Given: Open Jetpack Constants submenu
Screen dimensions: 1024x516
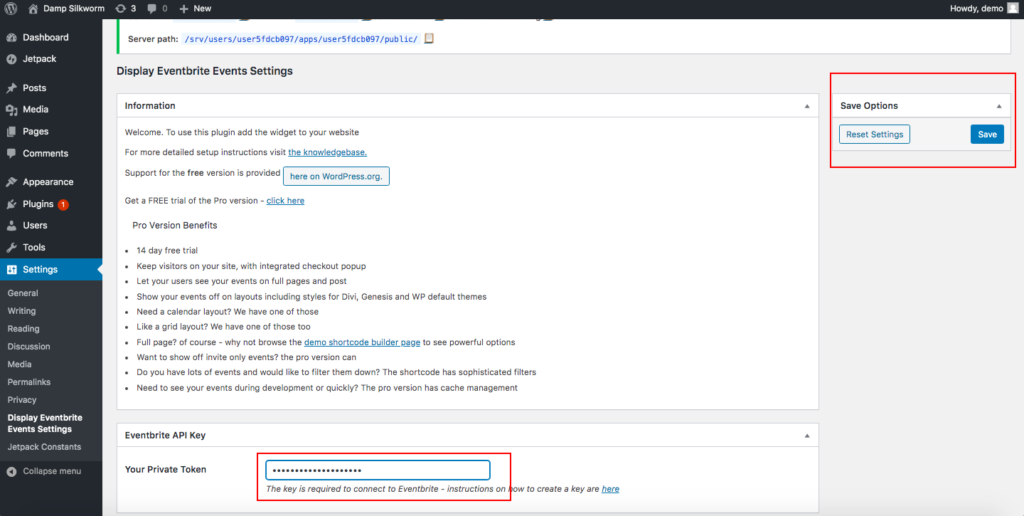Looking at the screenshot, I should 44,447.
